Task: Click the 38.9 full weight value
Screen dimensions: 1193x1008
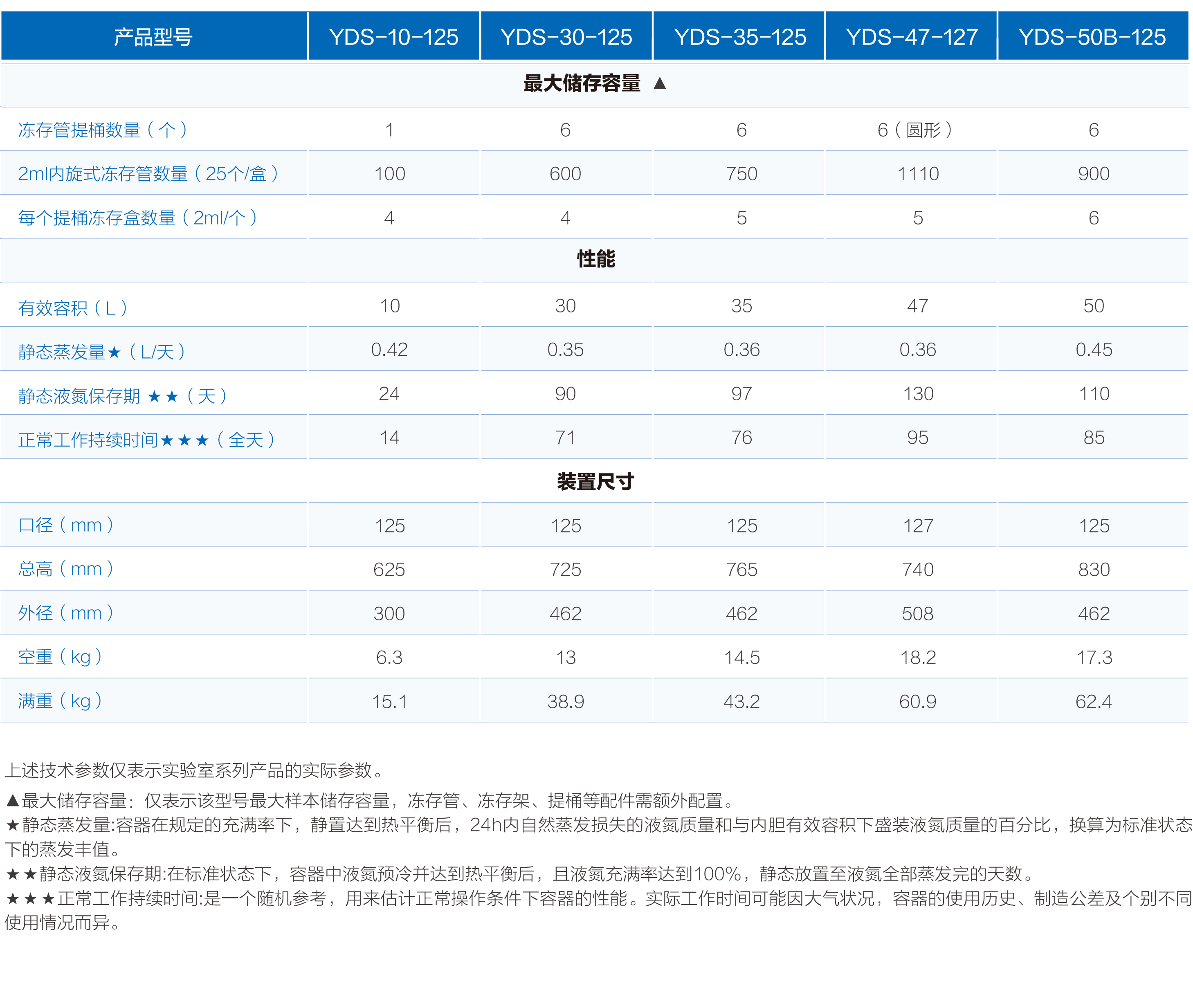Action: click(x=566, y=702)
